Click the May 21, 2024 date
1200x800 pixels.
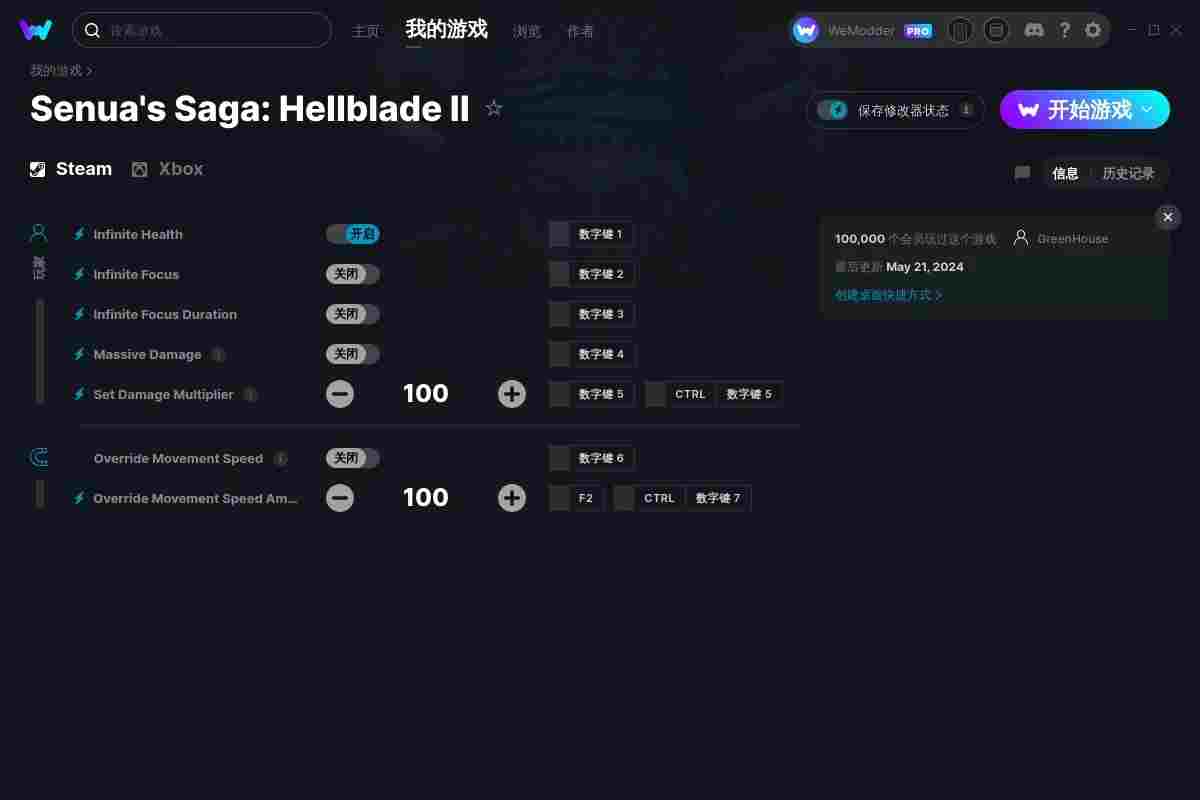pyautogui.click(x=925, y=267)
